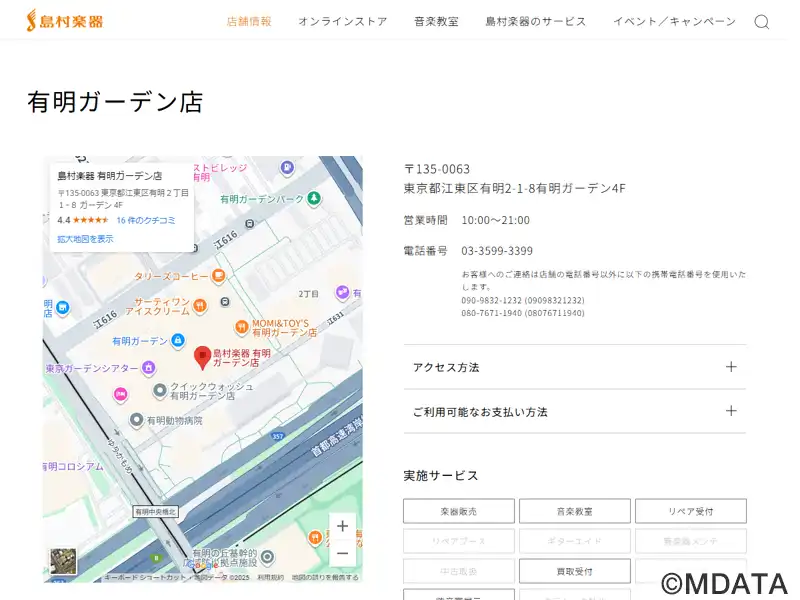Click the 拡大地図を表示 link
This screenshot has width=800, height=600.
[85, 239]
